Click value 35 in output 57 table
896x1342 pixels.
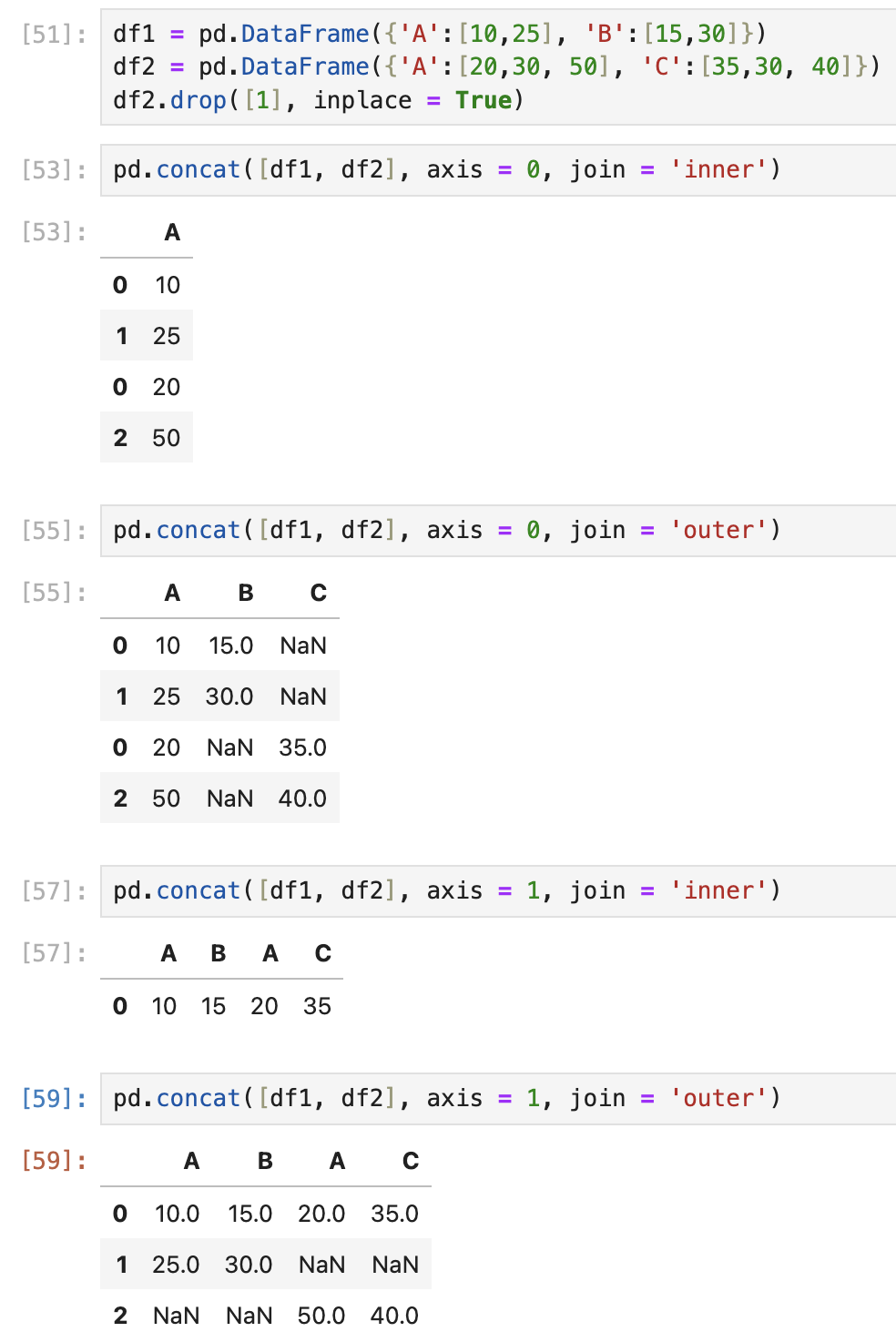pyautogui.click(x=318, y=1006)
